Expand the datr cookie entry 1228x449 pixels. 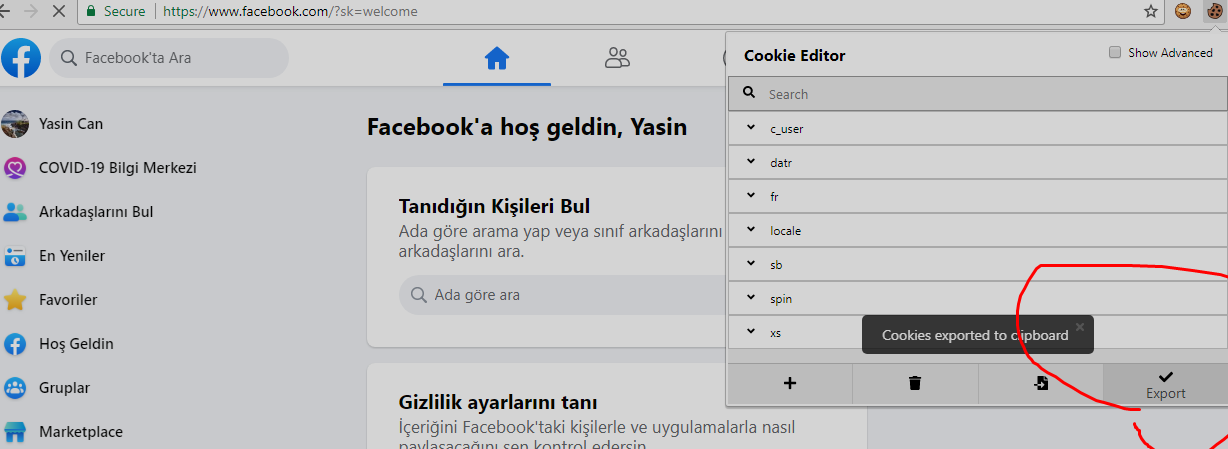click(977, 162)
